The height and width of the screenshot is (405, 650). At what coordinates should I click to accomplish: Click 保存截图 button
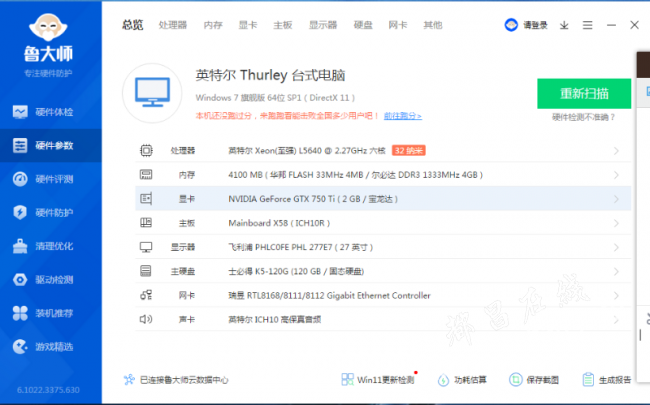(x=534, y=380)
